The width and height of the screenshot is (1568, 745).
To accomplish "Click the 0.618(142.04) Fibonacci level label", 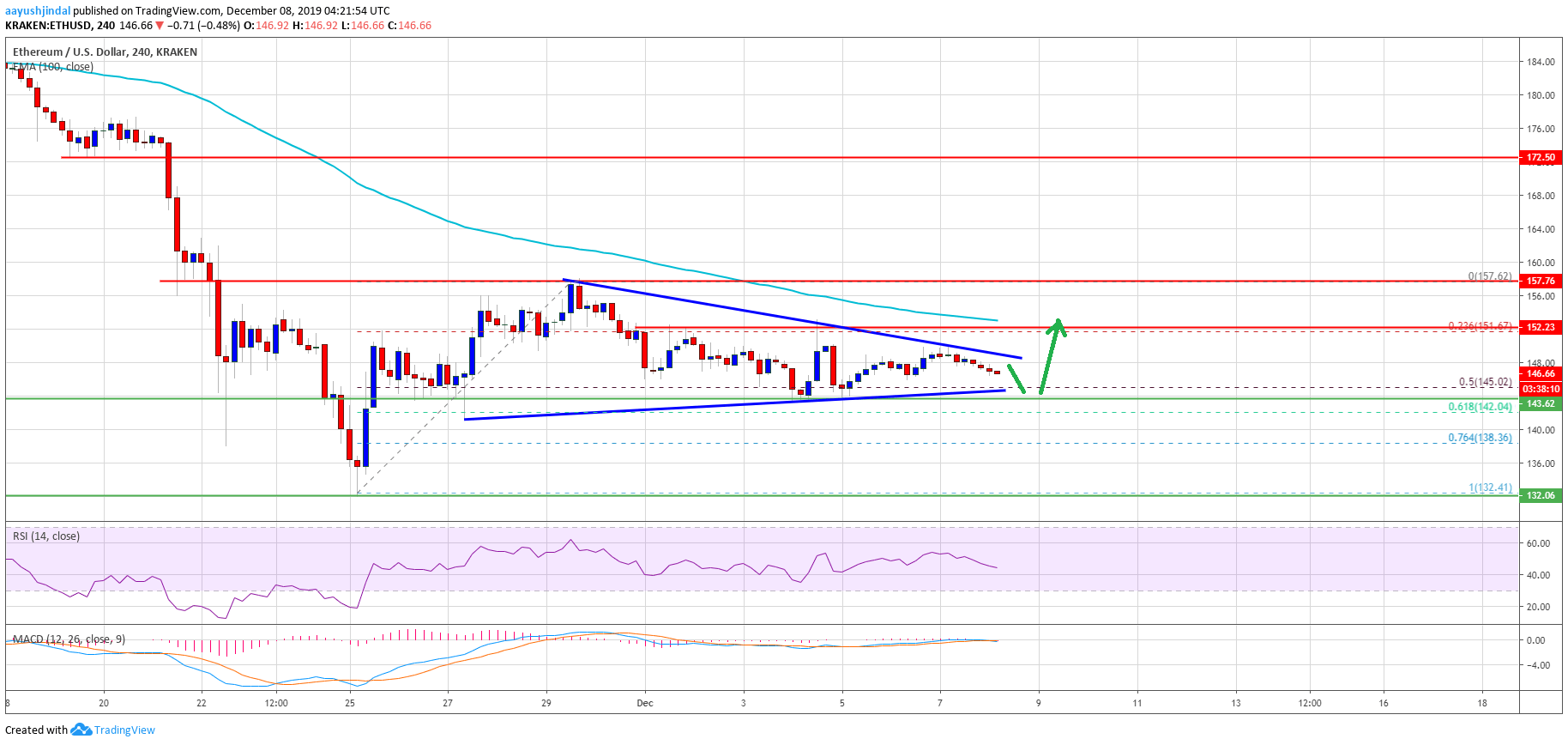I will coord(1480,408).
